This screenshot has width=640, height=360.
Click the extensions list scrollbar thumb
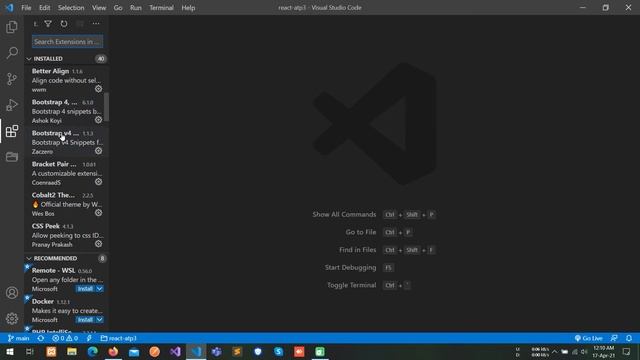point(107,107)
